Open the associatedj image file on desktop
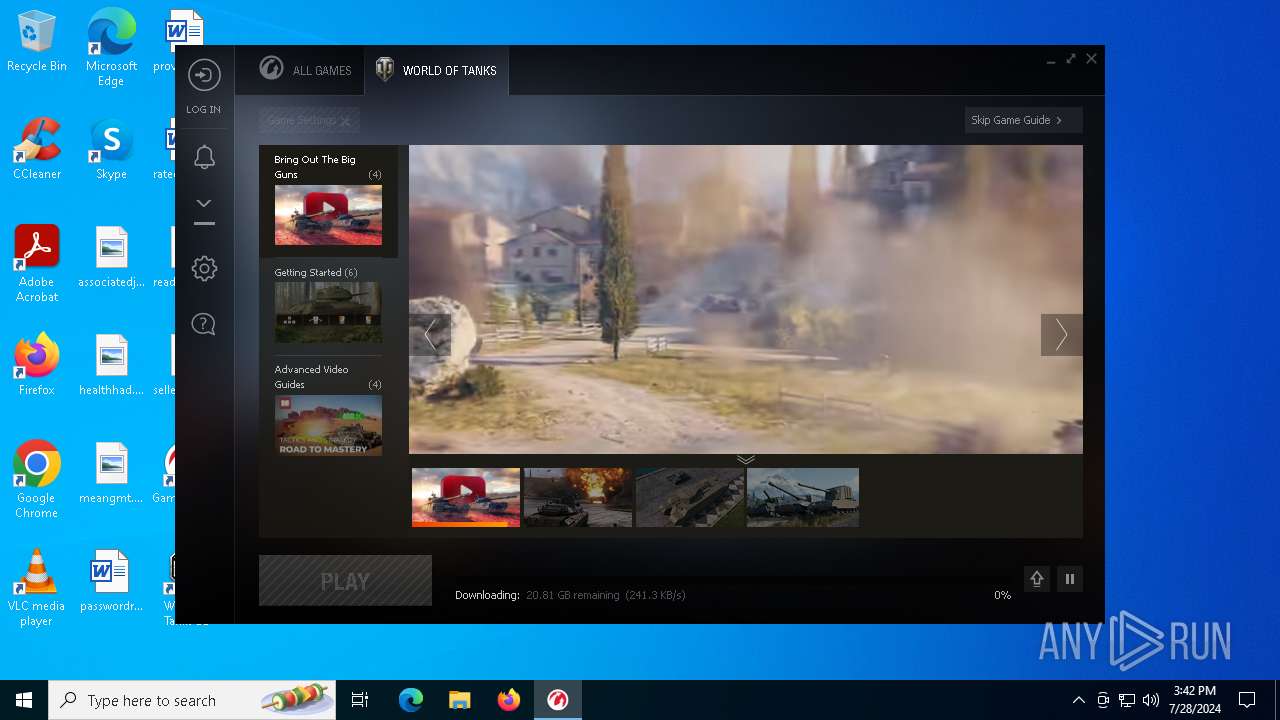 111,258
